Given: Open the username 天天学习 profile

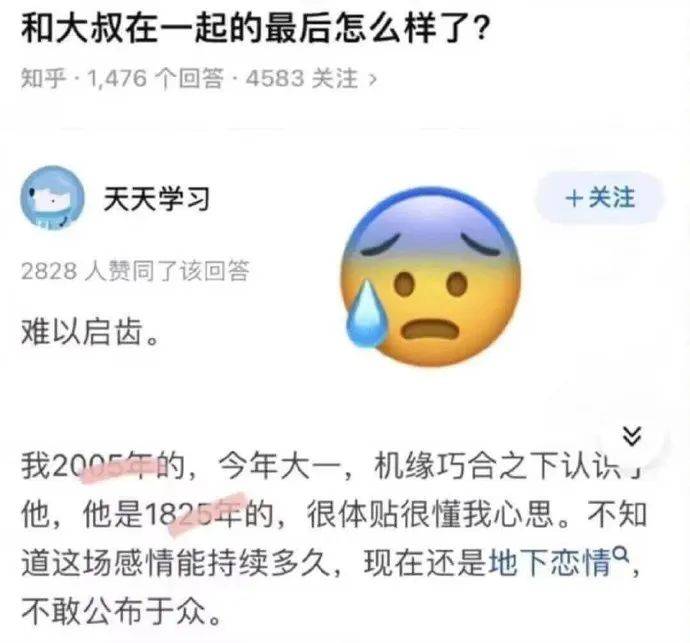Looking at the screenshot, I should pos(157,198).
